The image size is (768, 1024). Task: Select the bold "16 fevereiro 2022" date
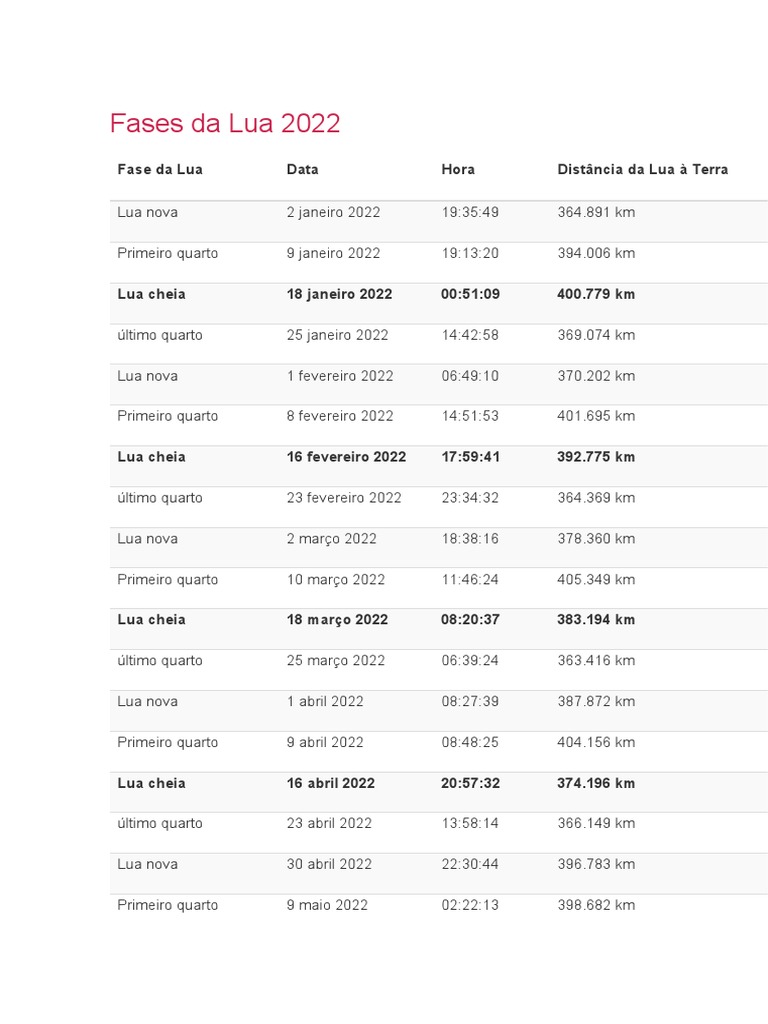pyautogui.click(x=346, y=457)
